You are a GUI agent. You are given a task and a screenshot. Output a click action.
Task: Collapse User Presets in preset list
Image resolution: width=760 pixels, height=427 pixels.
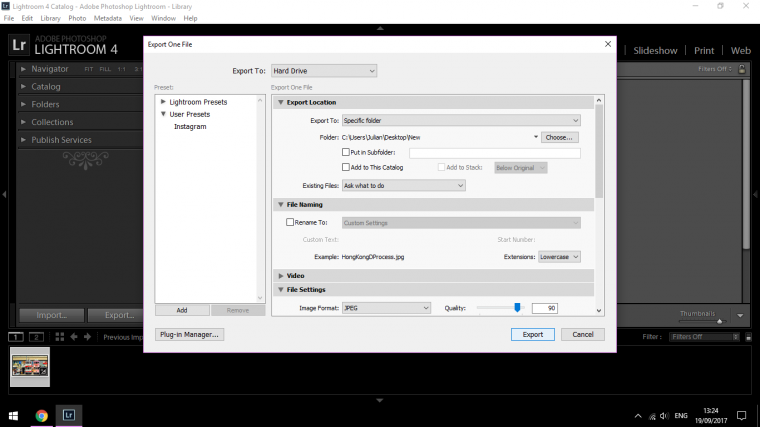pos(163,114)
